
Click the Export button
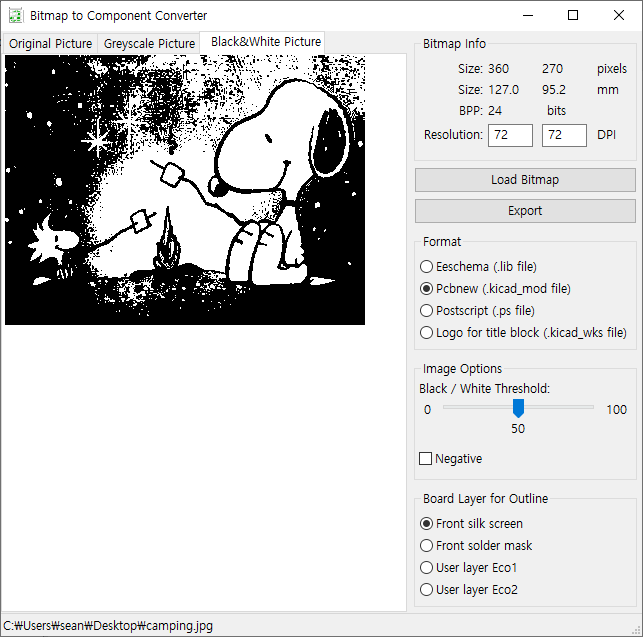coord(525,211)
